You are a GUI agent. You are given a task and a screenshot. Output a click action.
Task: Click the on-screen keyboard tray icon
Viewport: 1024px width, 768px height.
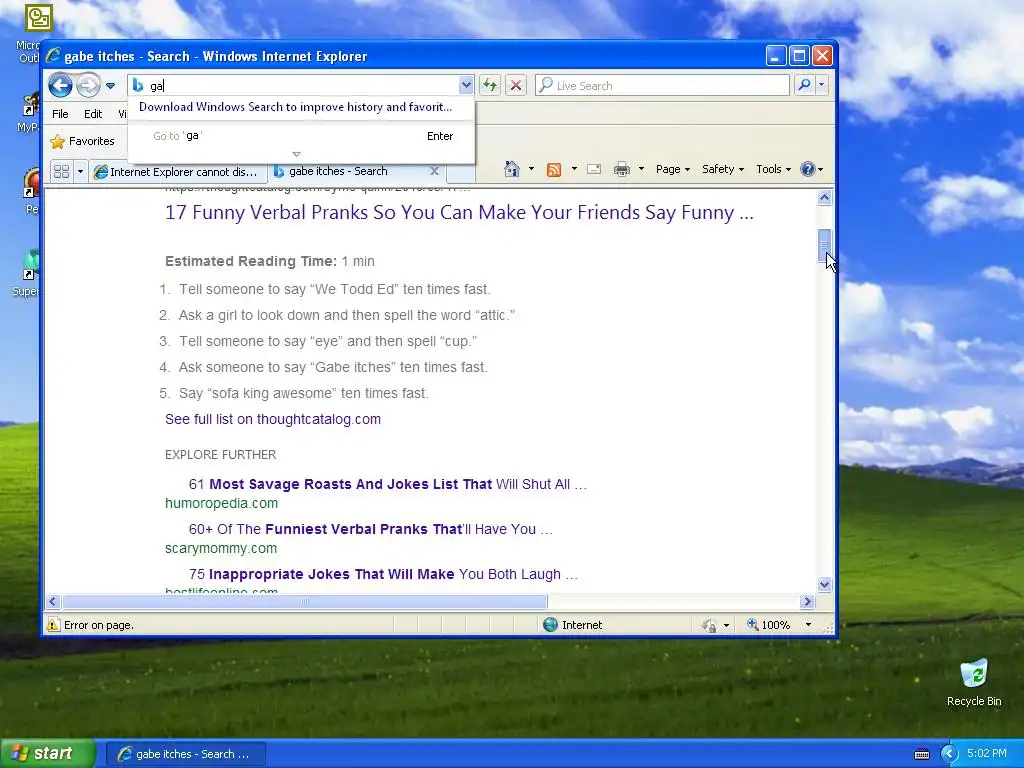click(921, 754)
